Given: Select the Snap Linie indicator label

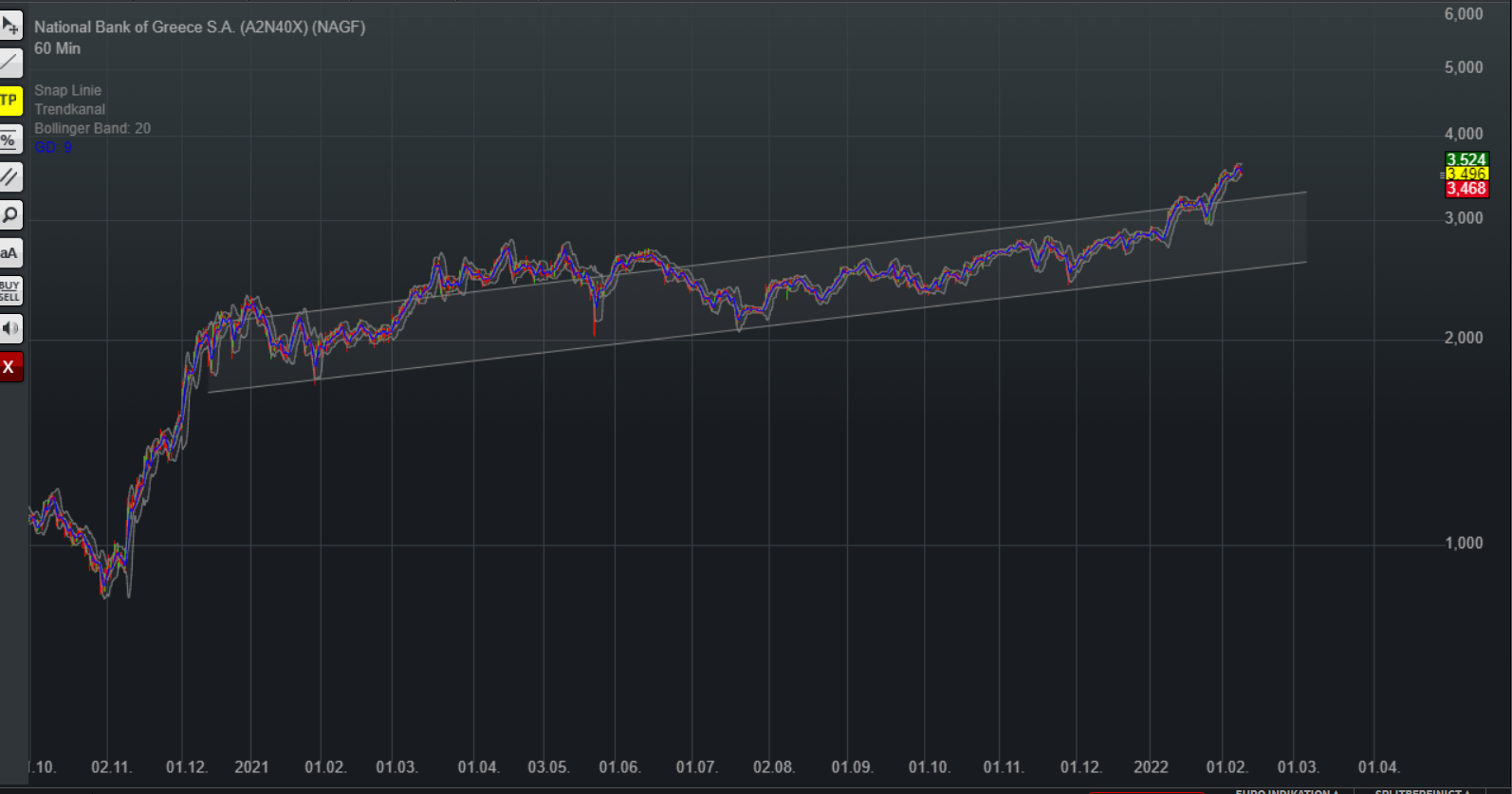Looking at the screenshot, I should pyautogui.click(x=67, y=90).
